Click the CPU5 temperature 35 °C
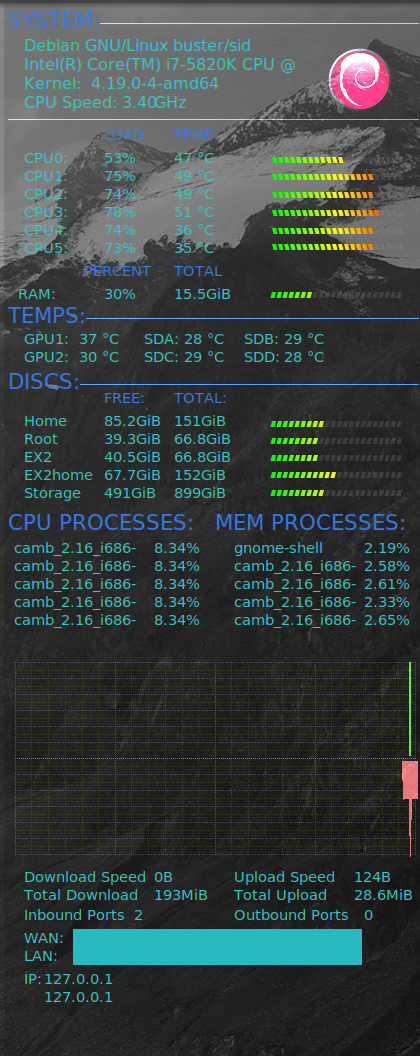 pos(194,248)
